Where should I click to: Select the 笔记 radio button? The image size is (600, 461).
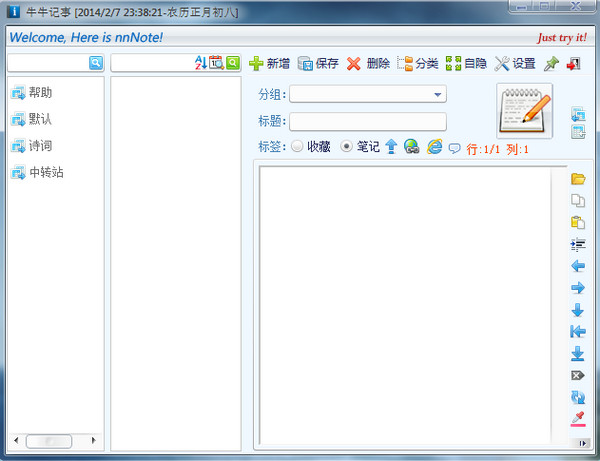[x=347, y=147]
